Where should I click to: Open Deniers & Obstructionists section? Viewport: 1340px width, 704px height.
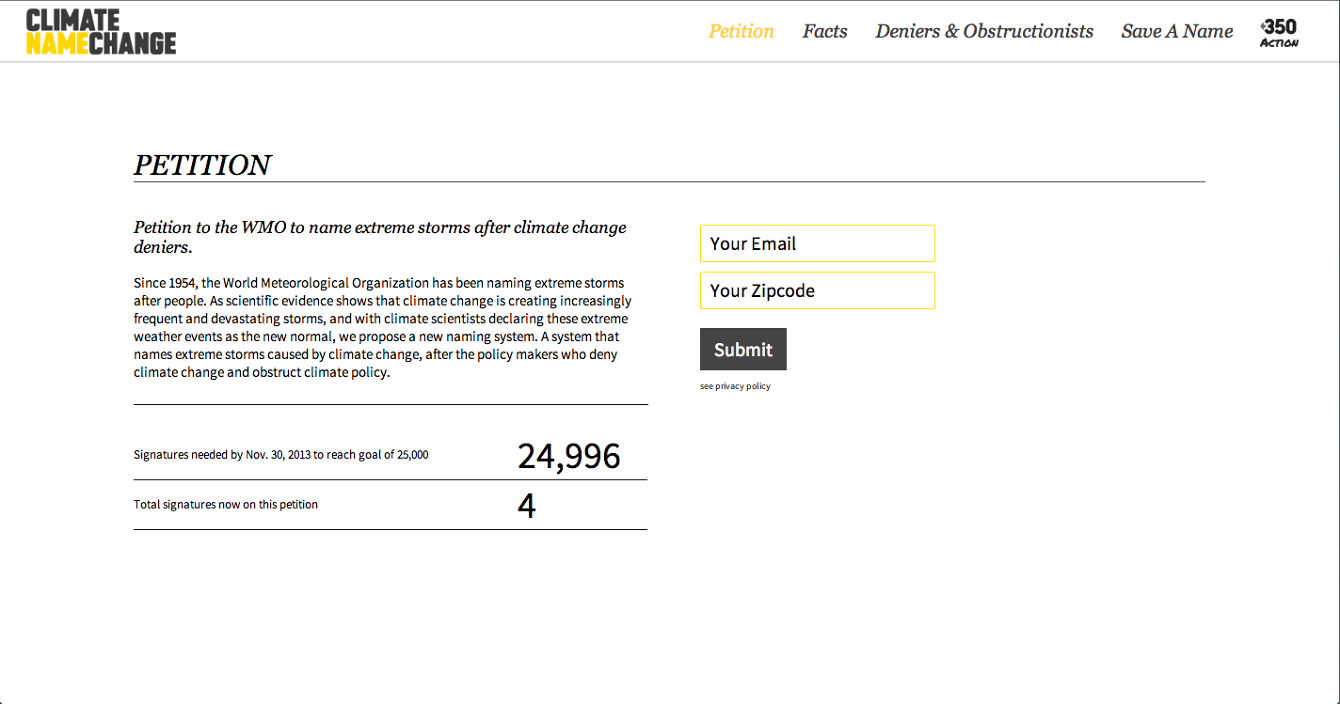tap(984, 31)
